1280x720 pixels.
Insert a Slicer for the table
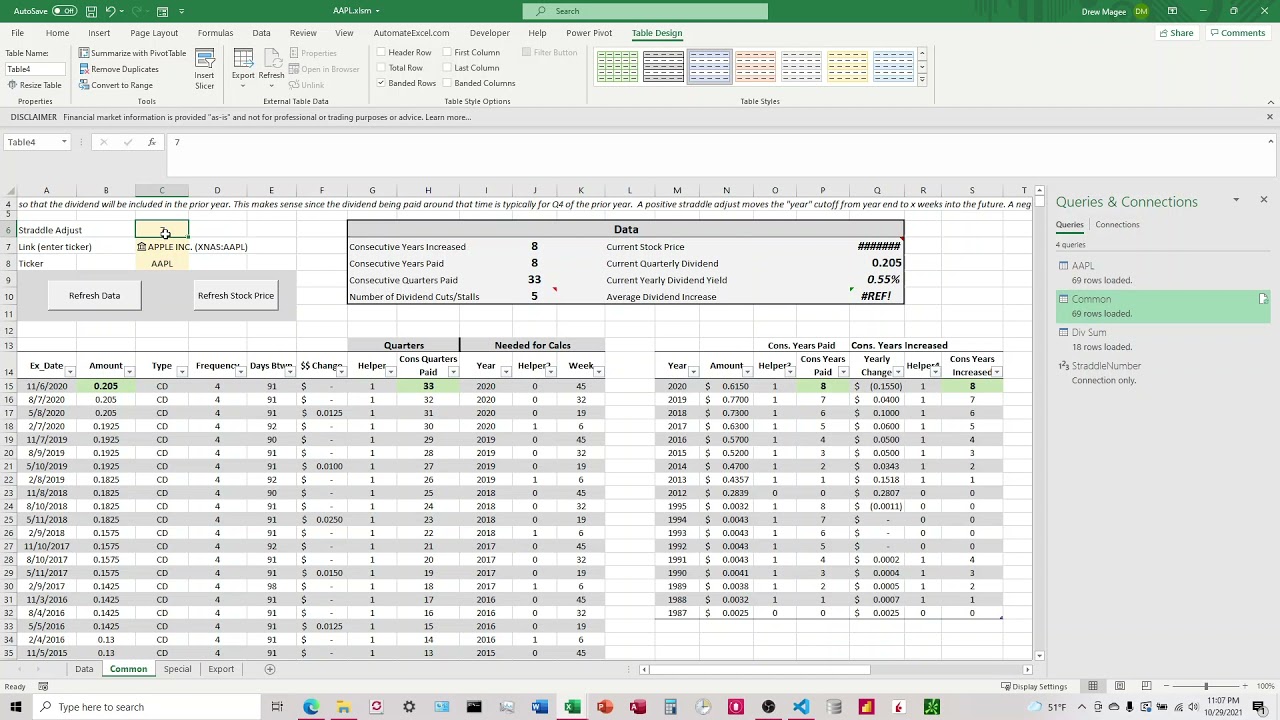pyautogui.click(x=204, y=70)
